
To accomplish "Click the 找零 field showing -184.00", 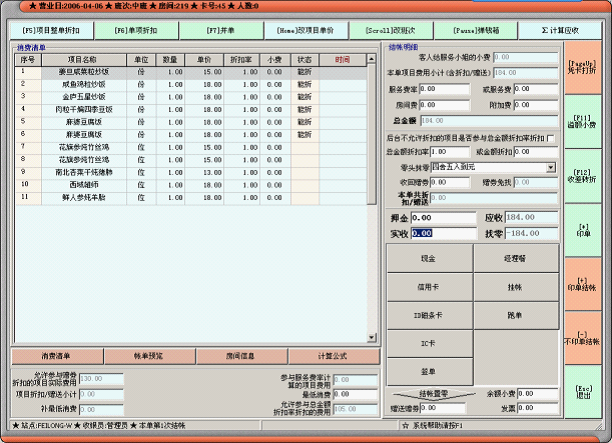I will [532, 233].
